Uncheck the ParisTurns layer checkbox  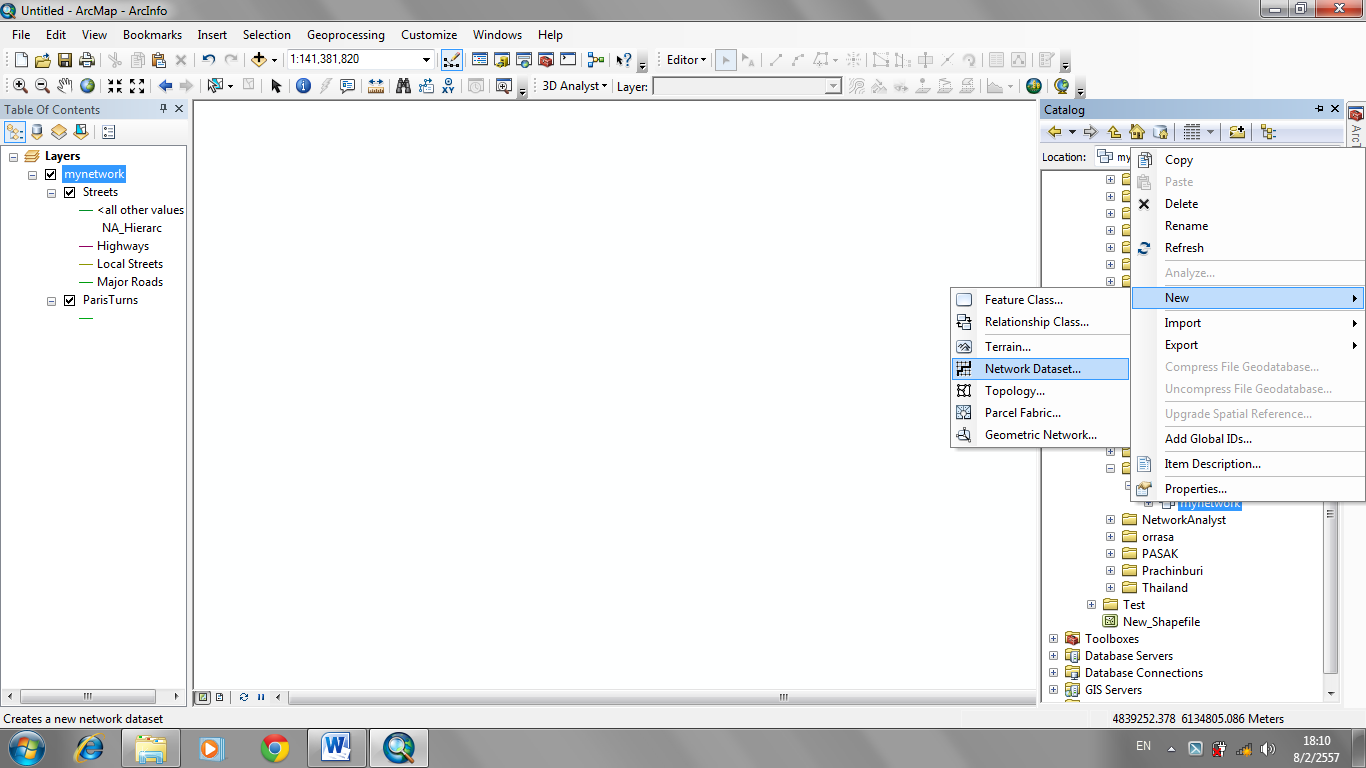[69, 300]
